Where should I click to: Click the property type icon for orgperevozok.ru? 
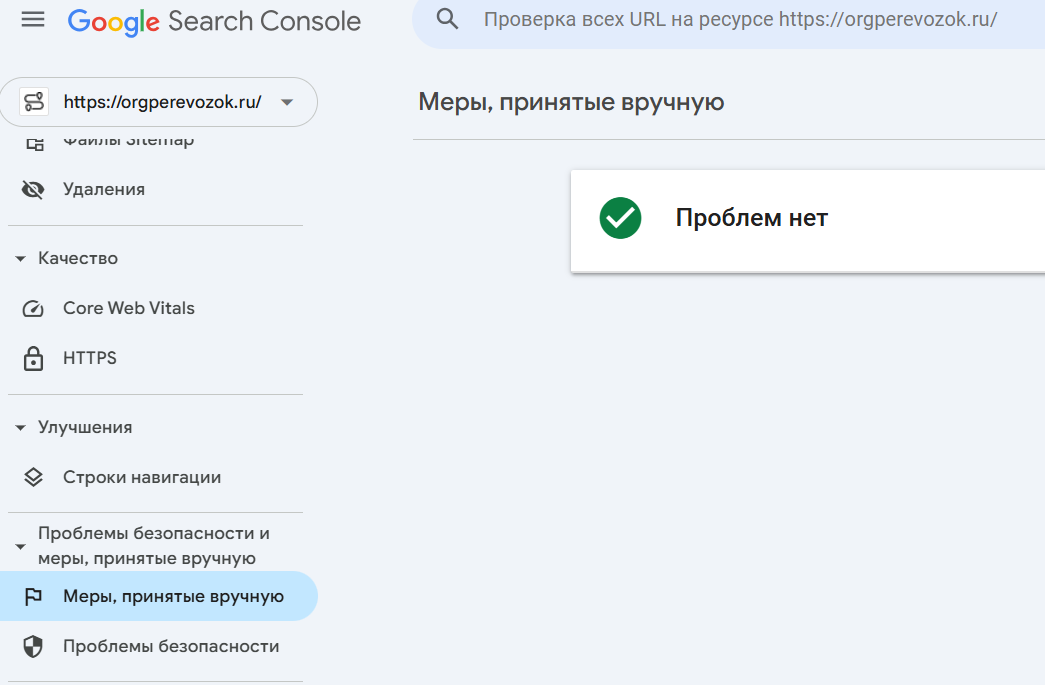(x=35, y=102)
